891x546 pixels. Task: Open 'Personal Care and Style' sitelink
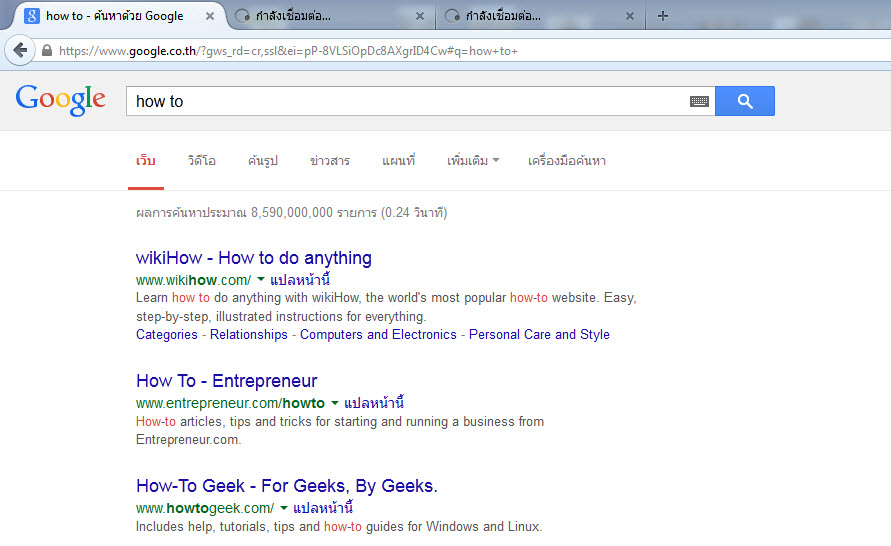point(539,335)
